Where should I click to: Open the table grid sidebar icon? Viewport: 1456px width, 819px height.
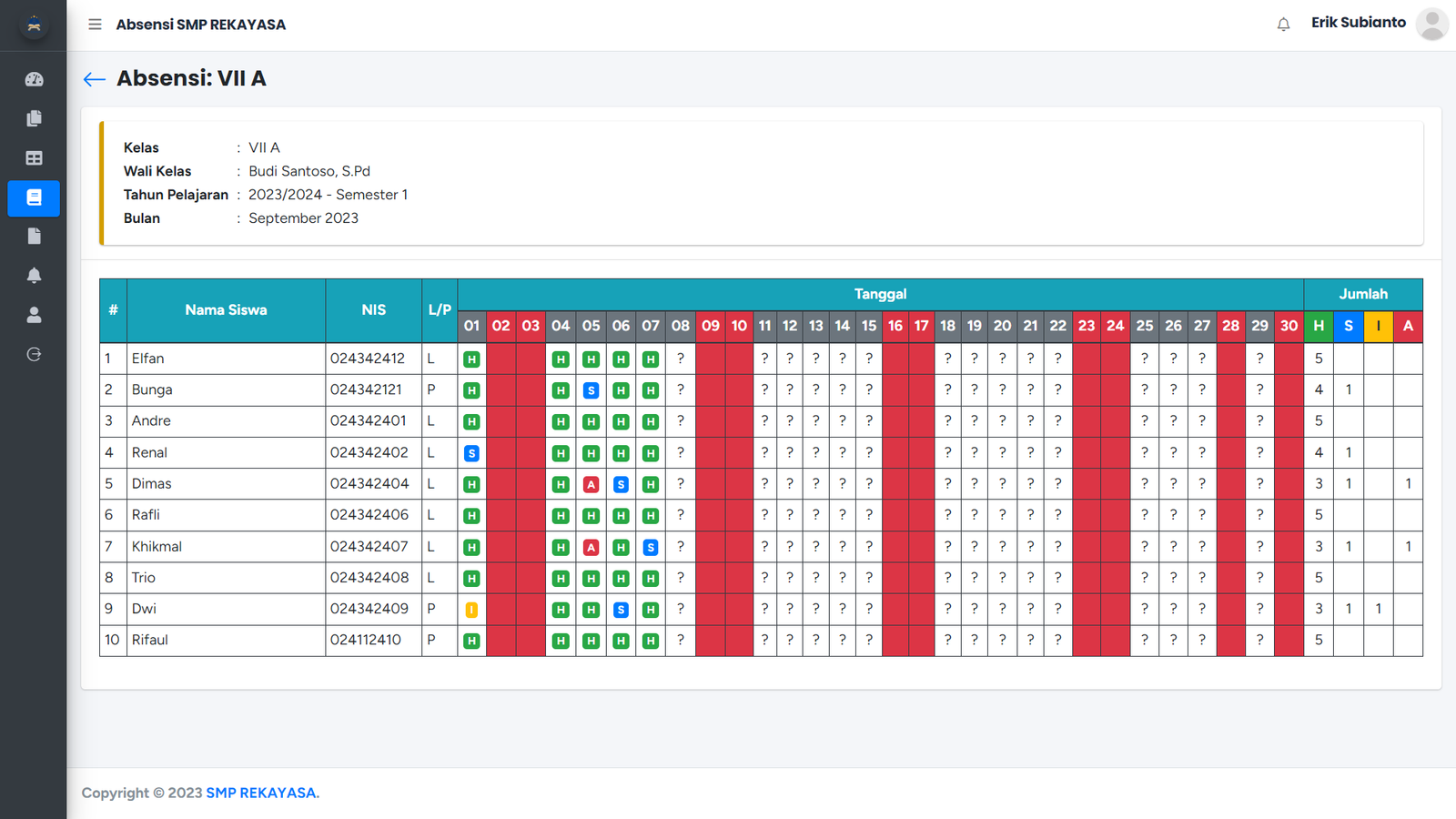pos(34,158)
